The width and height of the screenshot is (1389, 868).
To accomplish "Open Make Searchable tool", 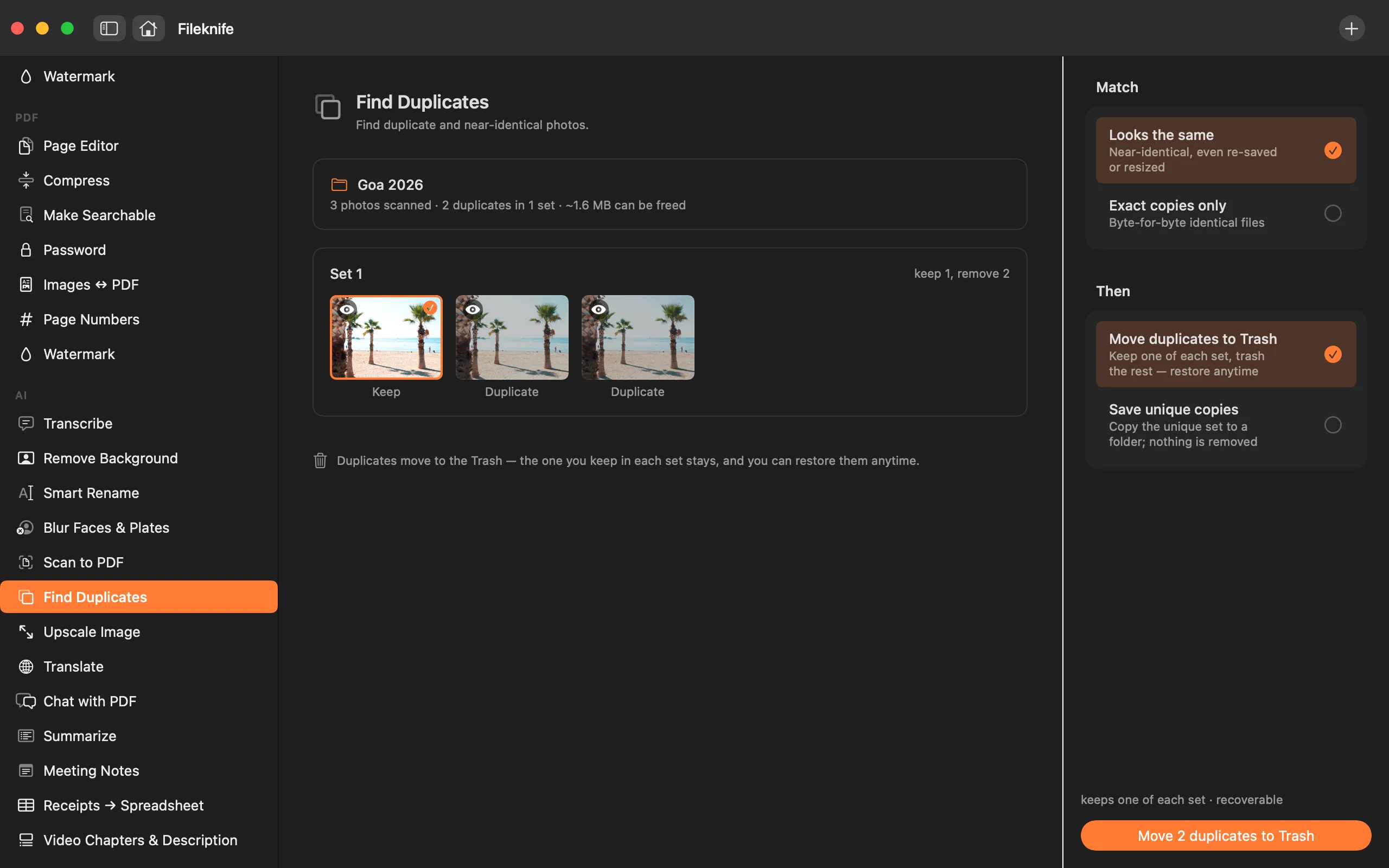I will (x=139, y=215).
